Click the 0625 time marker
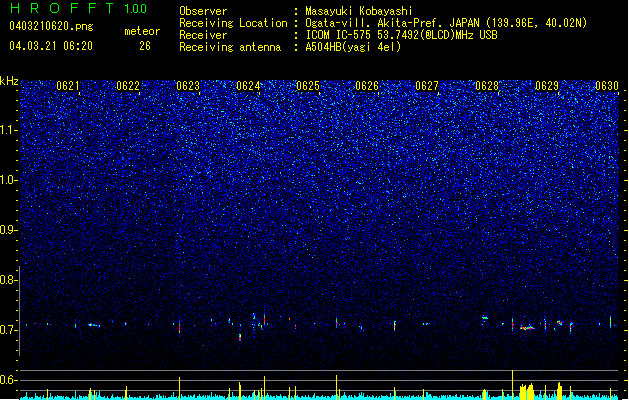 [x=308, y=86]
